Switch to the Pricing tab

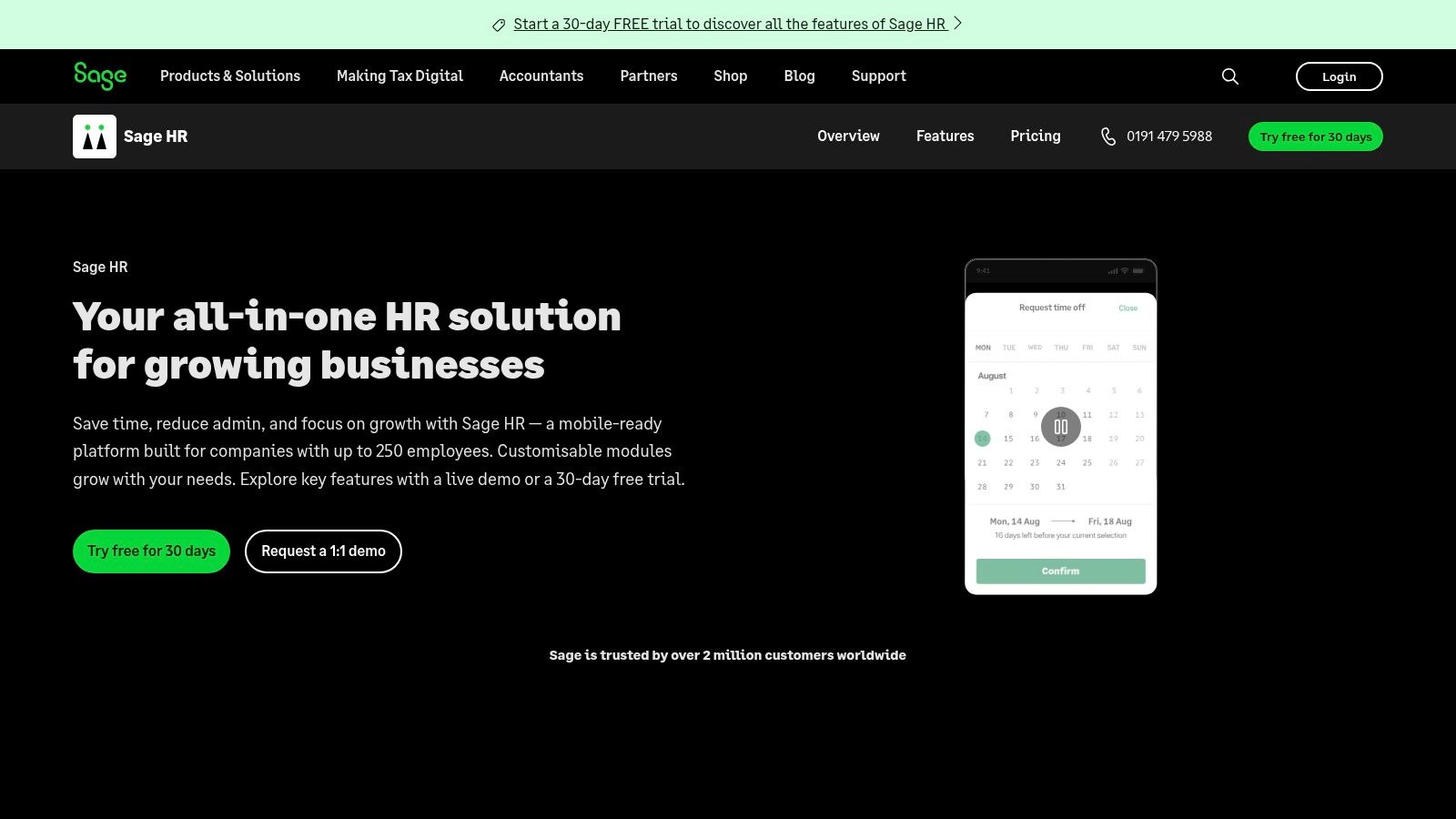(1036, 136)
